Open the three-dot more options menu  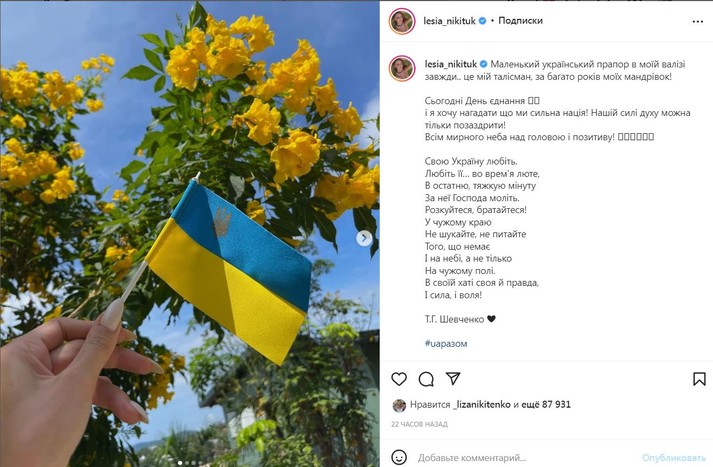[698, 21]
